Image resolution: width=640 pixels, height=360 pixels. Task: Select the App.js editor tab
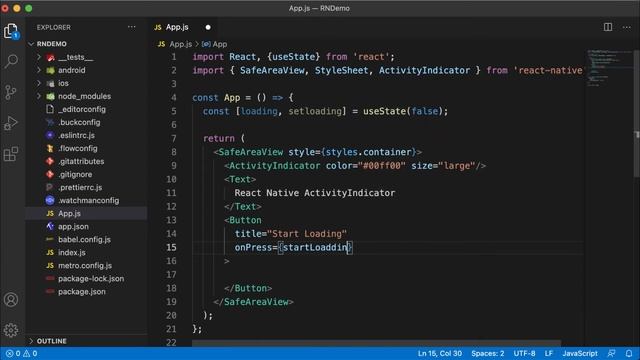(177, 27)
